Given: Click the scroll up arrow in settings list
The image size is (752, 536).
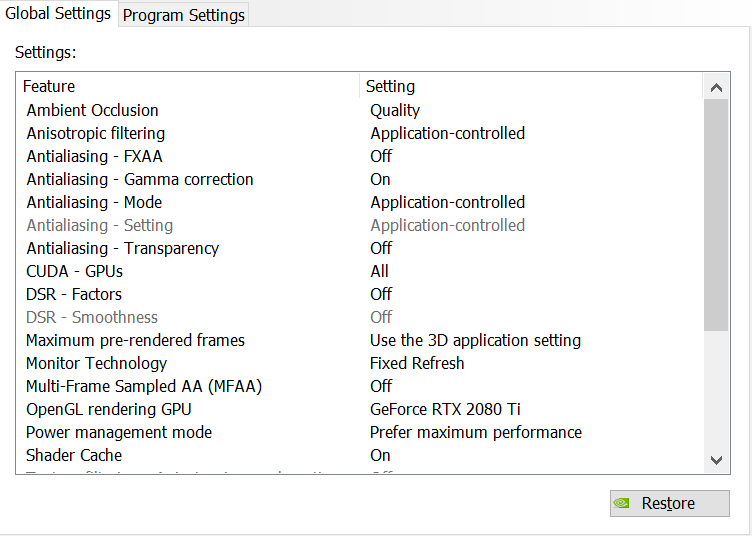Looking at the screenshot, I should [x=716, y=87].
